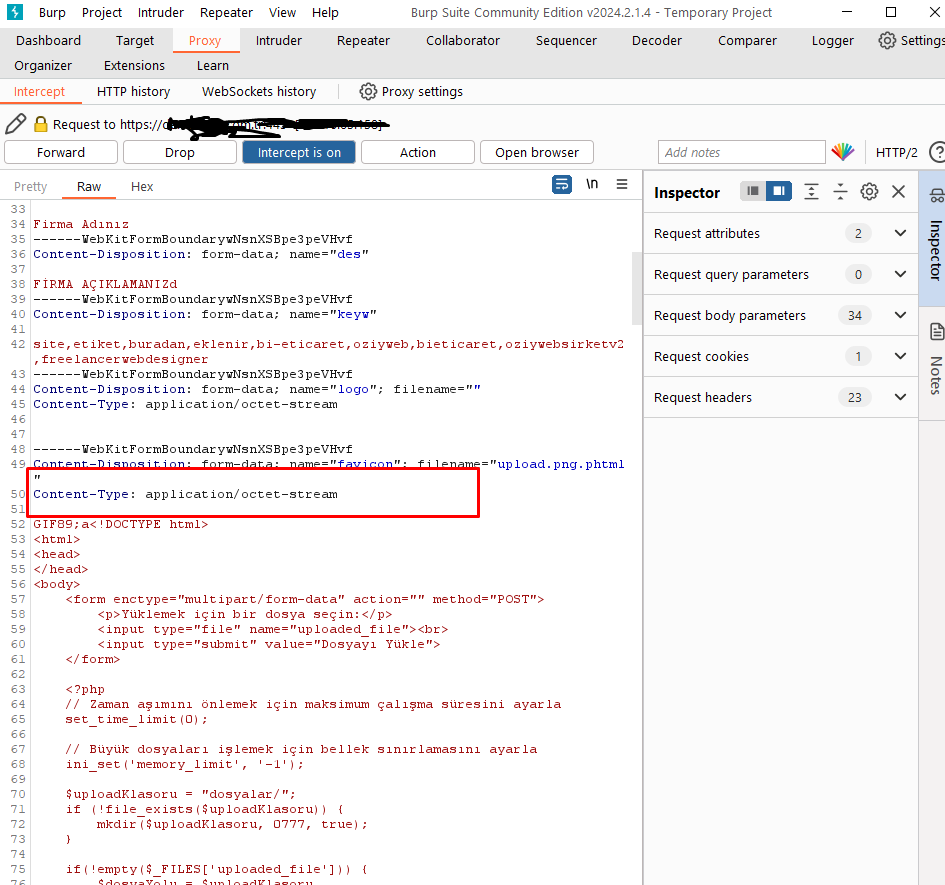Click the Open browser button
Screen dimensions: 945x885
pyautogui.click(x=537, y=153)
